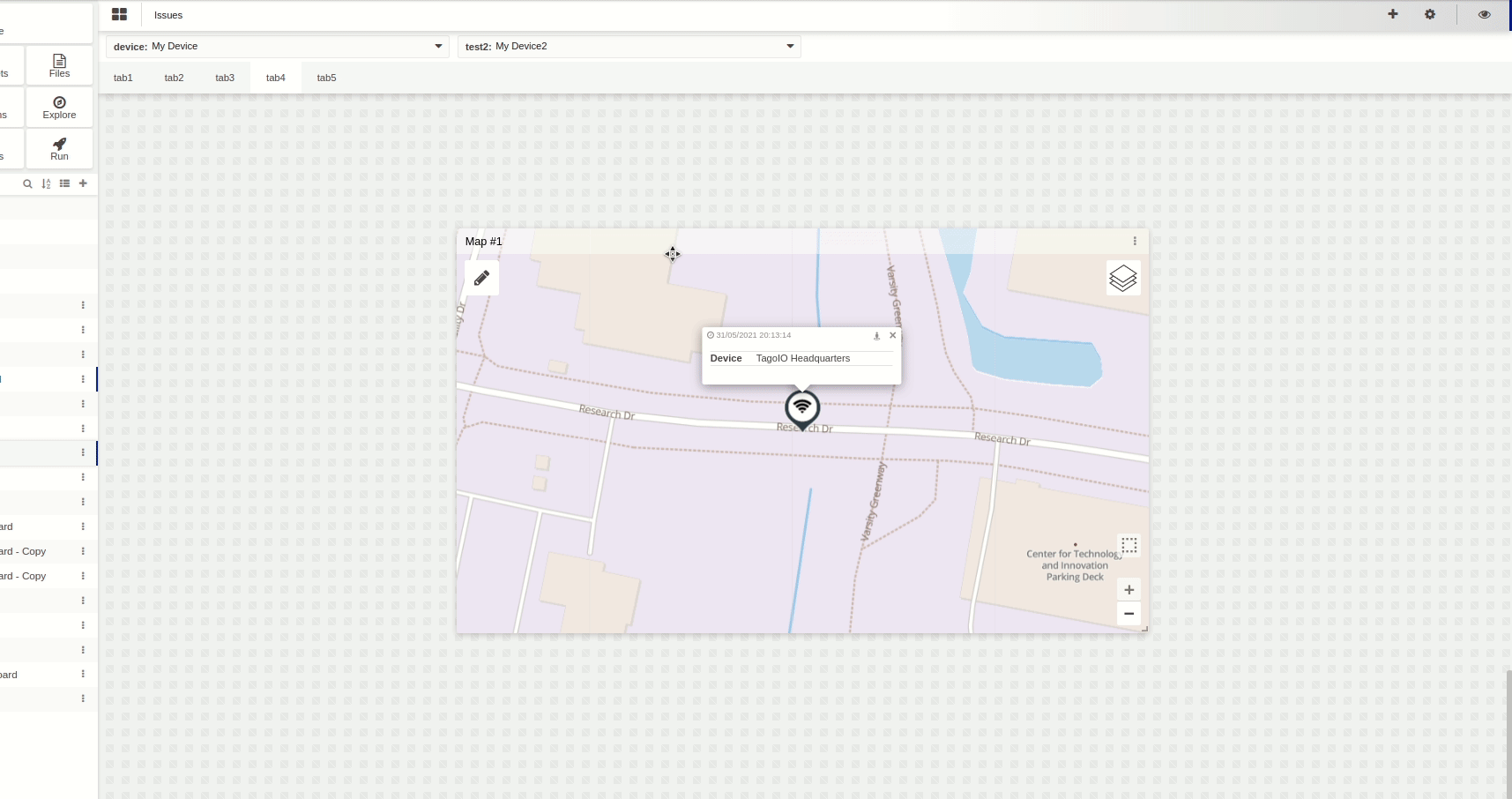Switch to tab5
The height and width of the screenshot is (799, 1512).
(x=326, y=78)
